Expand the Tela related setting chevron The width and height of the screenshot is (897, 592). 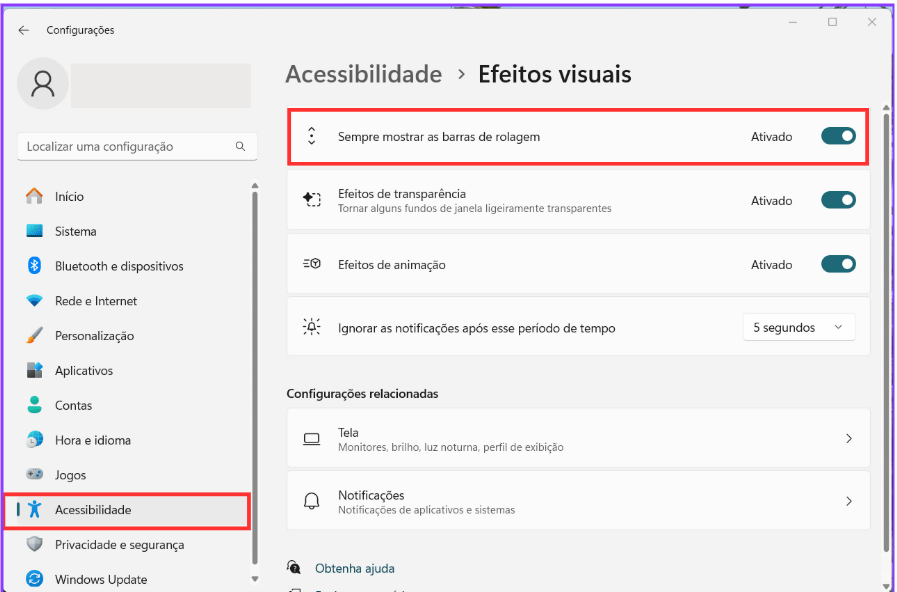click(x=848, y=439)
